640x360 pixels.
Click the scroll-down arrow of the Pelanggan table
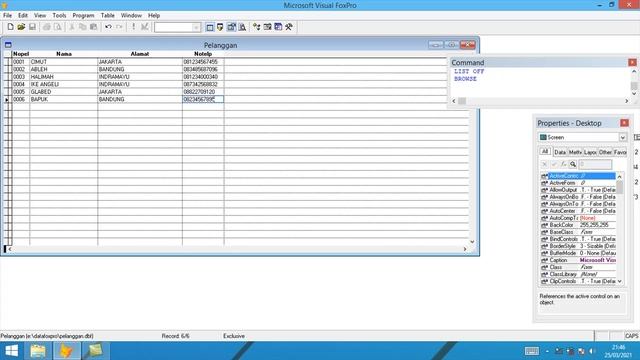[x=472, y=242]
